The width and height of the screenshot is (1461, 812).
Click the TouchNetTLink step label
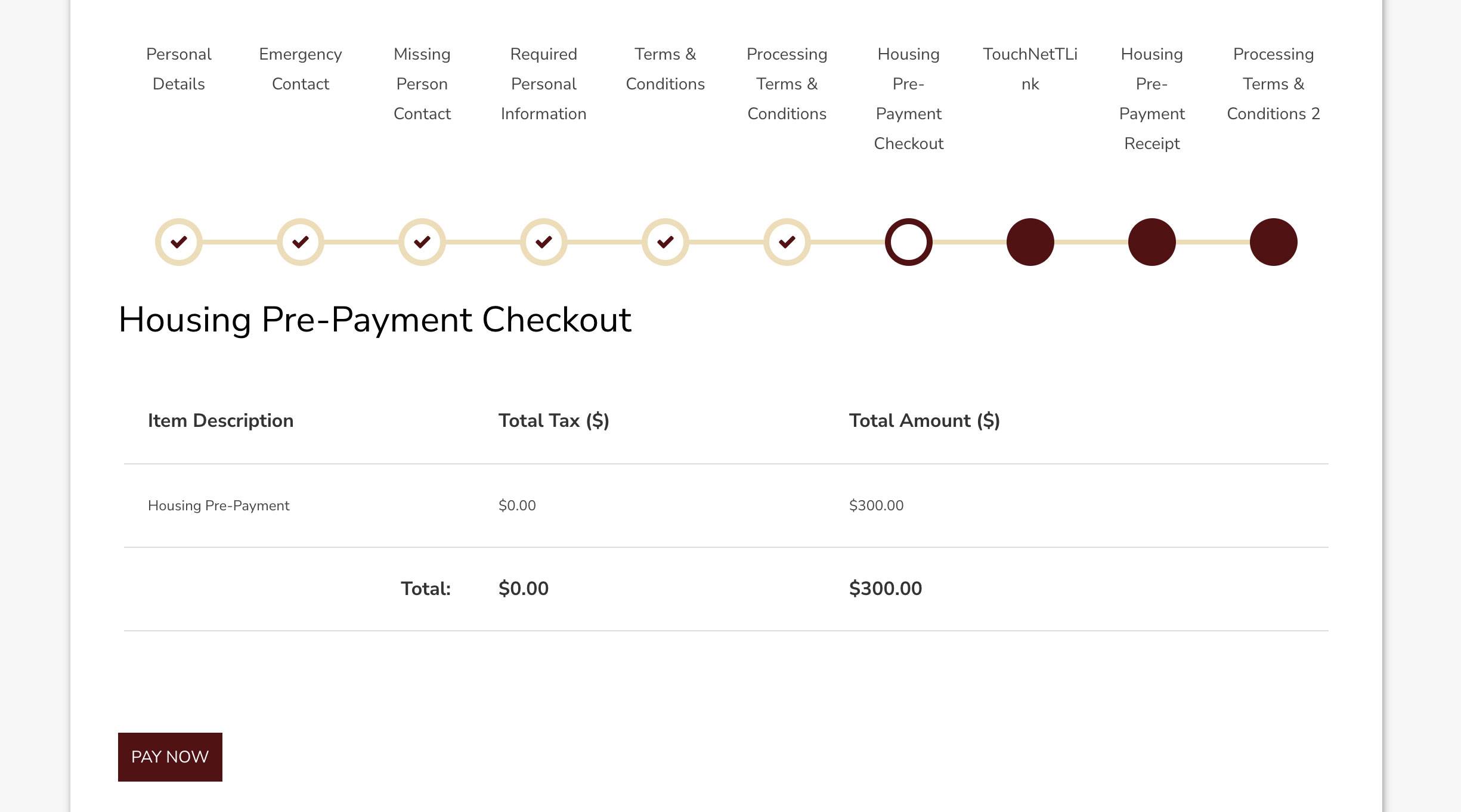point(1030,69)
